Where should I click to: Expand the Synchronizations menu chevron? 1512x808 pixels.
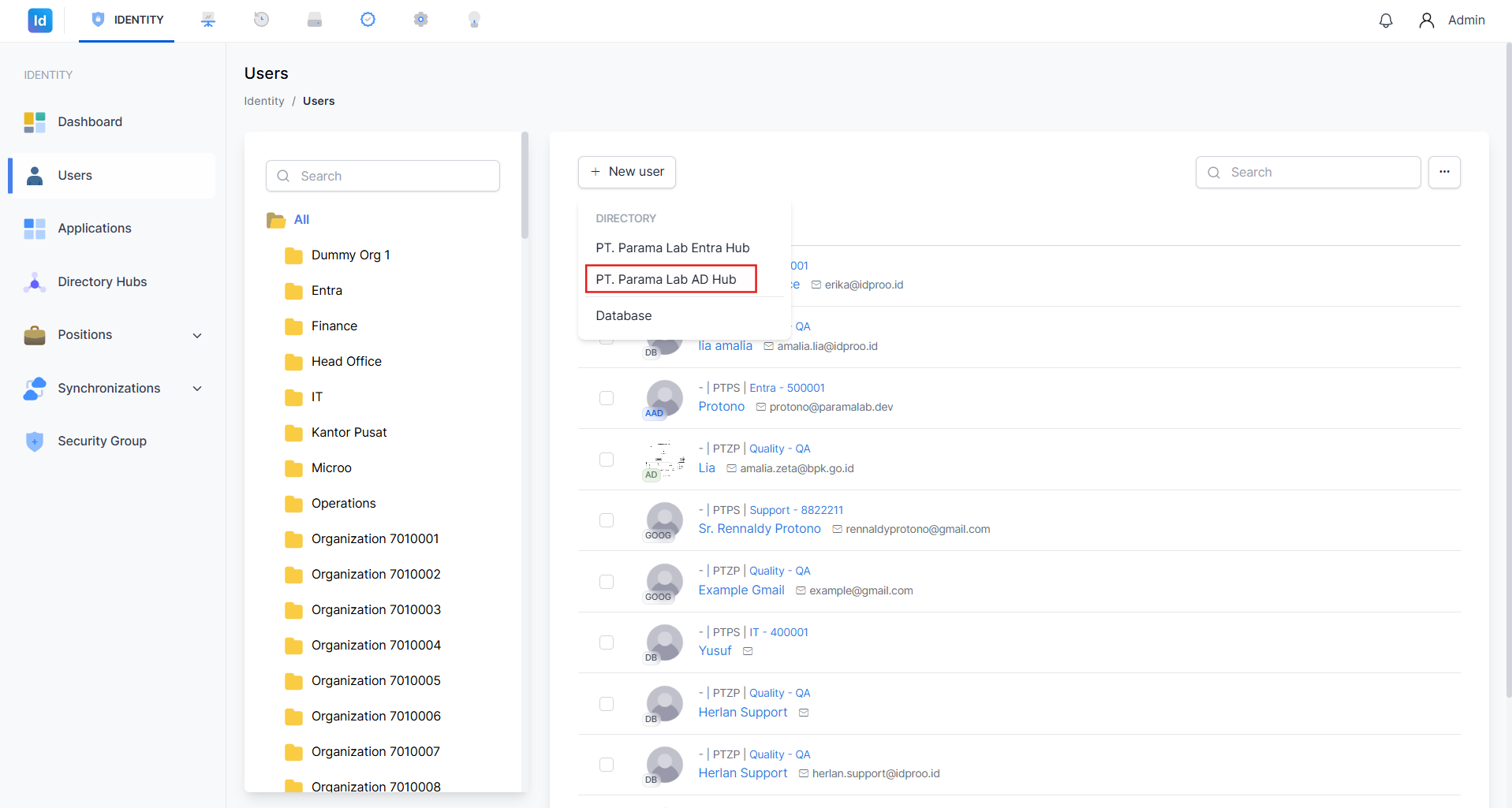pos(197,389)
